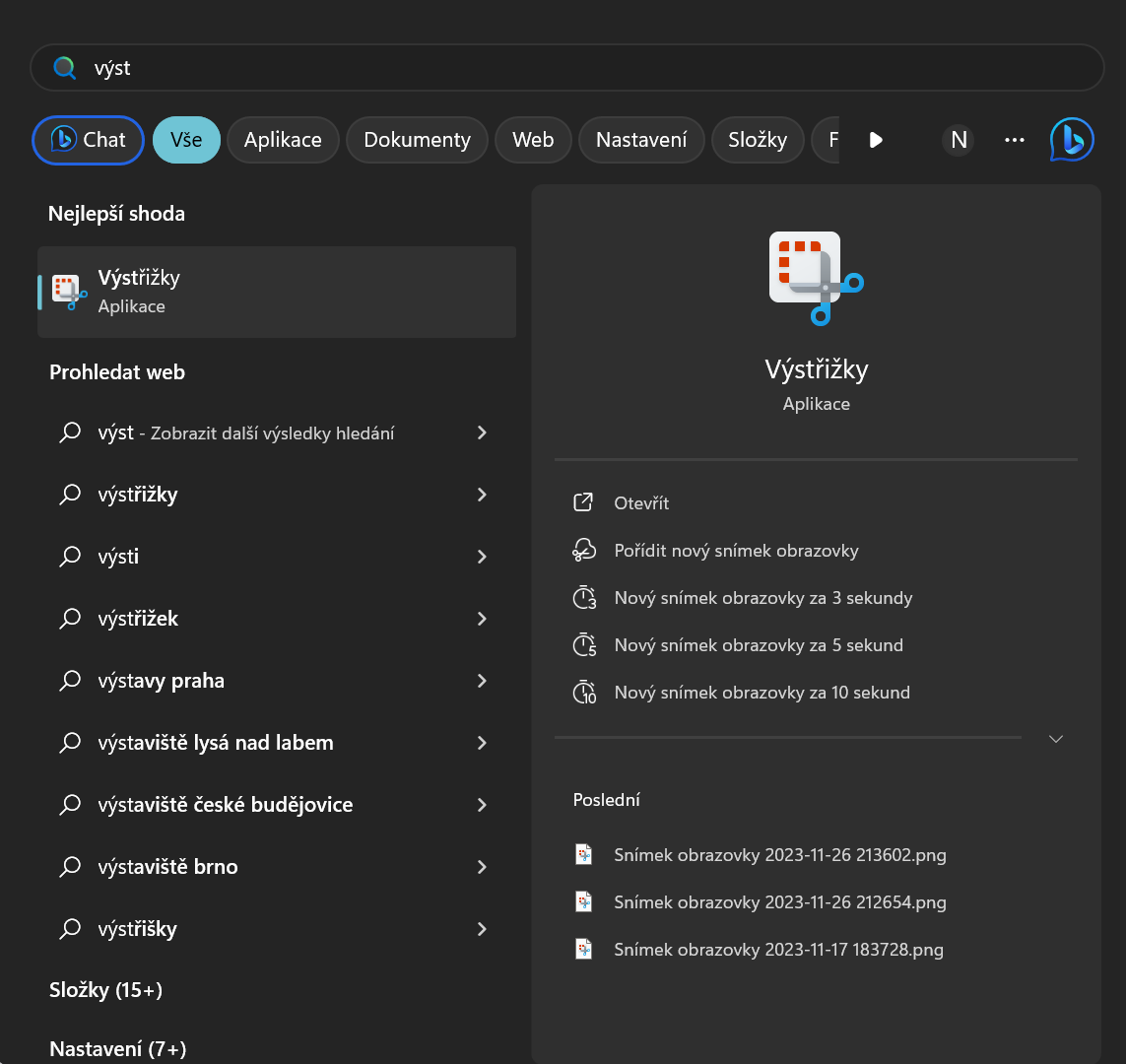Image resolution: width=1126 pixels, height=1064 pixels.
Task: Click the 5 second delay timer icon
Action: [x=584, y=645]
